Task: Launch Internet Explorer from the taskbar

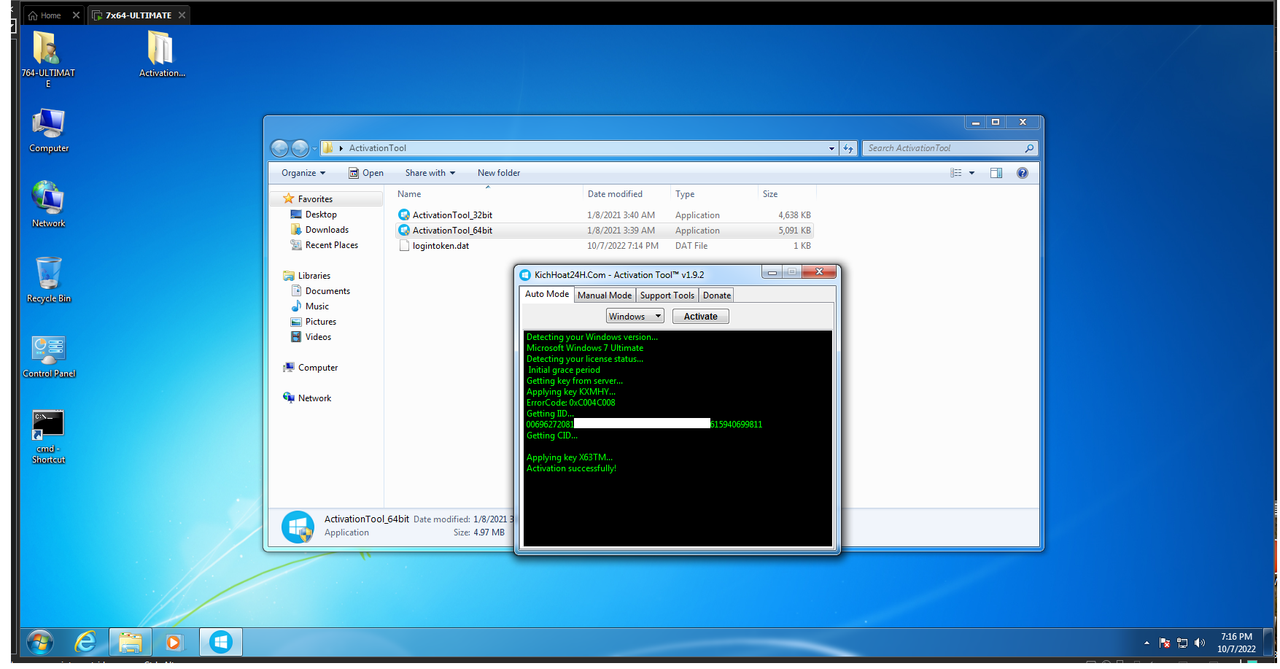Action: 86,641
